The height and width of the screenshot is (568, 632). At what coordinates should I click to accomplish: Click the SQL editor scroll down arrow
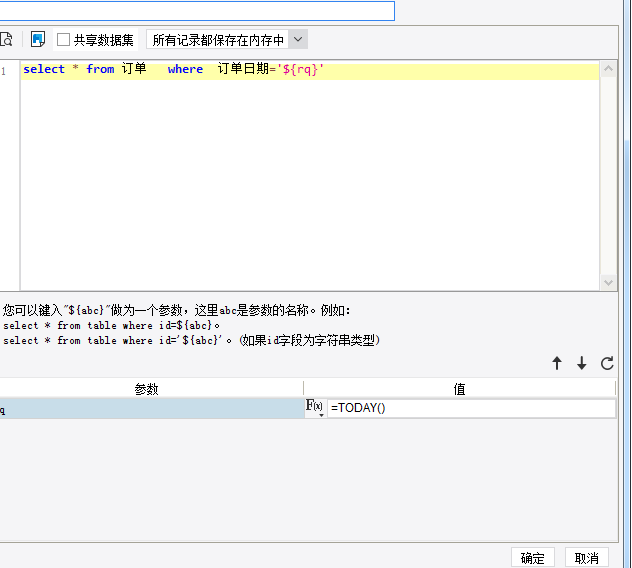tap(608, 282)
